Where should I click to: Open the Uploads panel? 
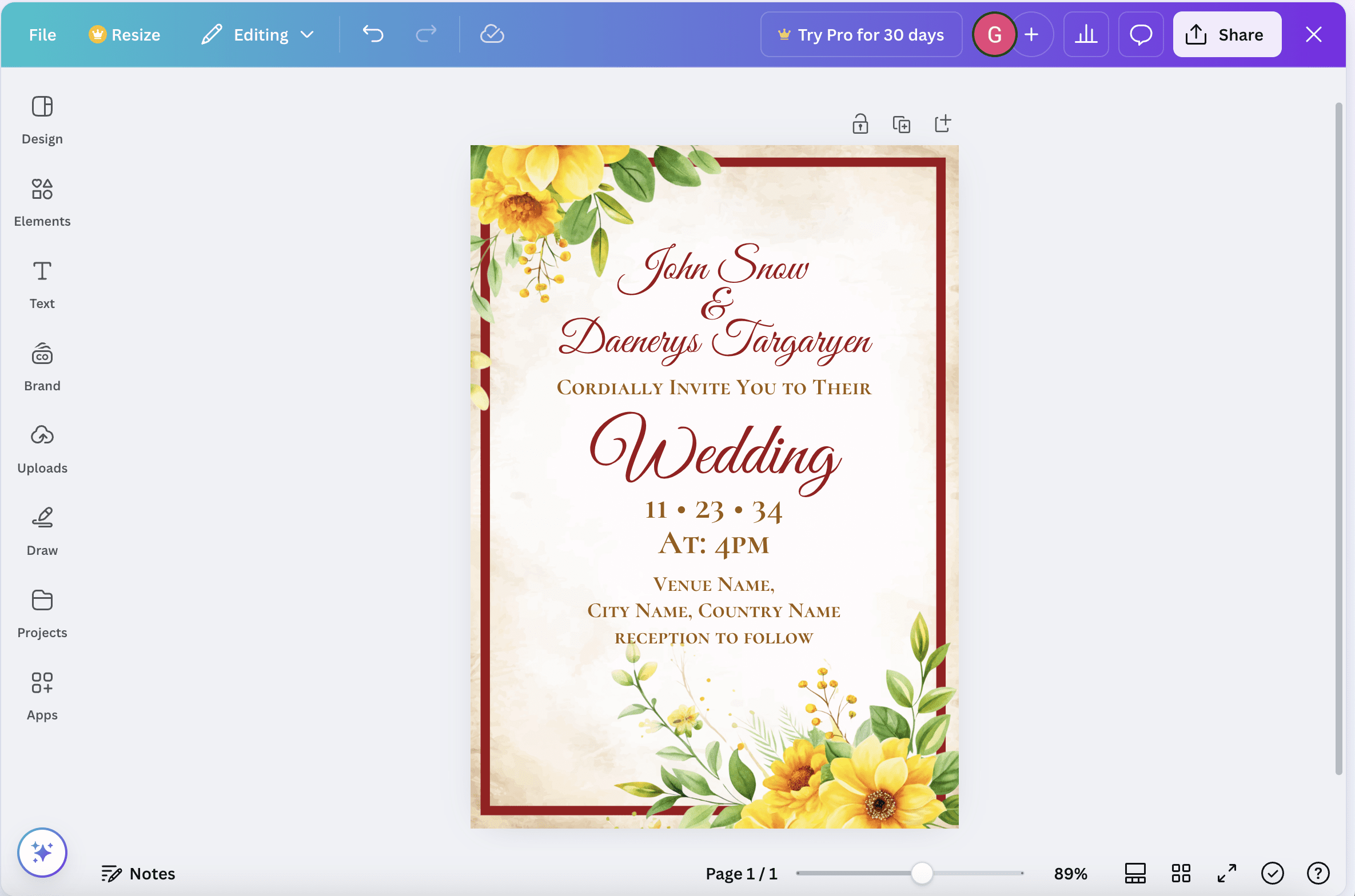coord(42,449)
